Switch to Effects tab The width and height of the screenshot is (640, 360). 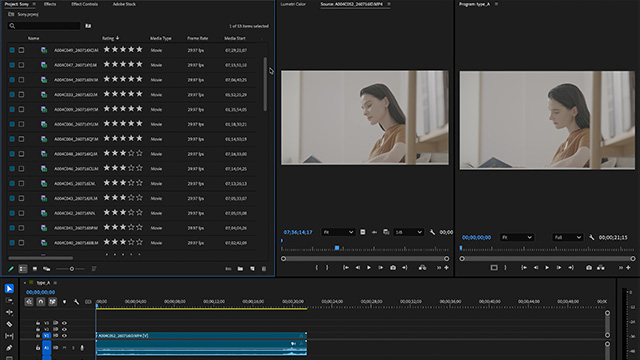click(x=50, y=4)
